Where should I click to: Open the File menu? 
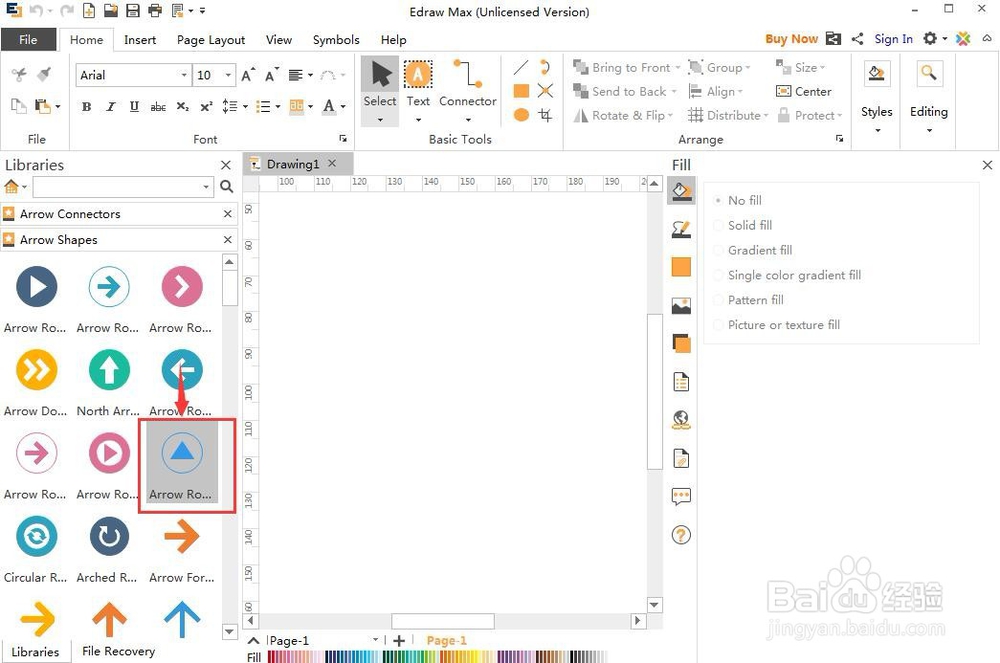(x=28, y=40)
